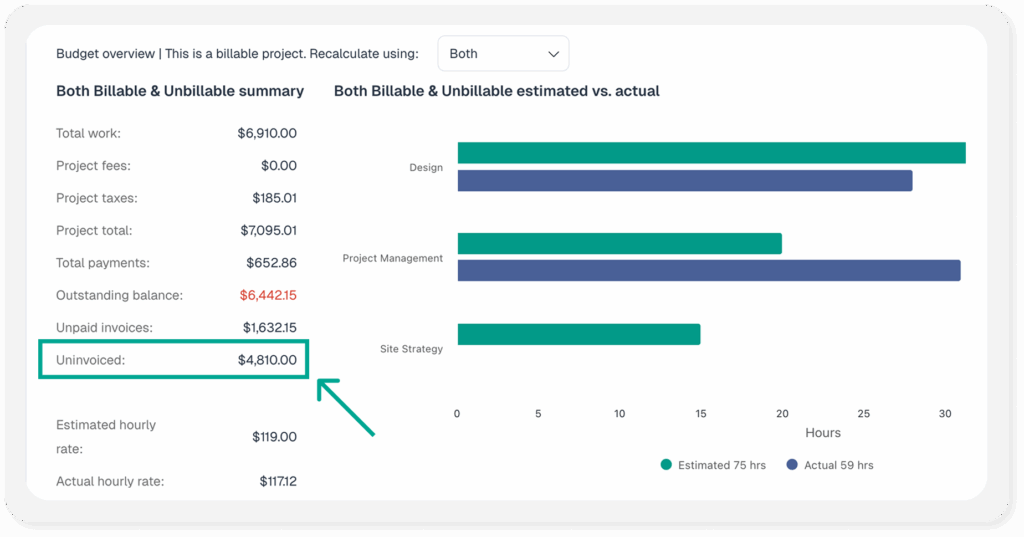Open the Recalculate using "Both" dropdown
Viewport: 1024px width, 537px height.
tap(502, 54)
